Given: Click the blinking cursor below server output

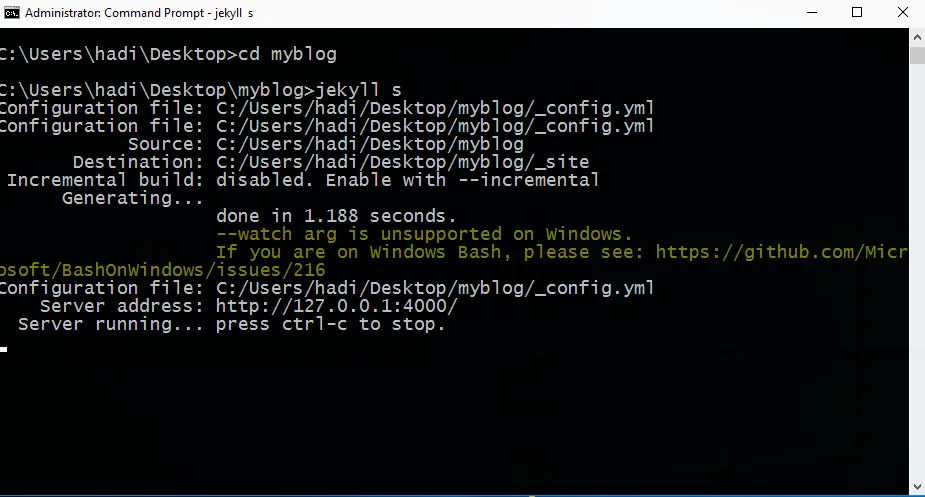Looking at the screenshot, I should [4, 349].
